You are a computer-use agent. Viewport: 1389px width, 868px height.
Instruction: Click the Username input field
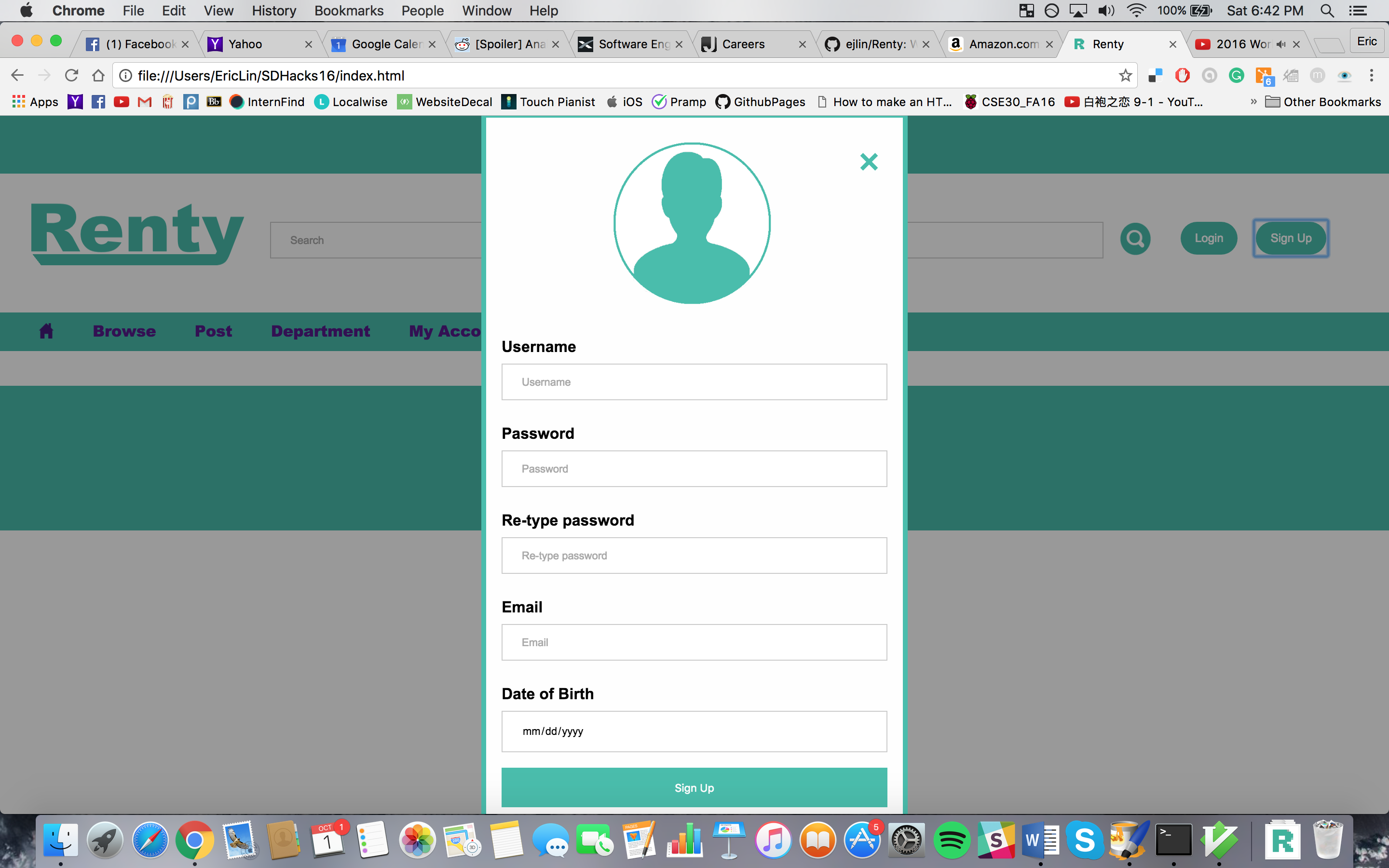tap(694, 382)
